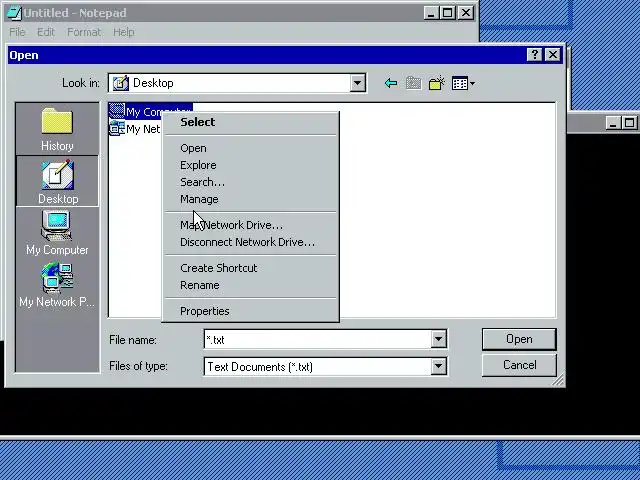This screenshot has height=480, width=640.
Task: Click the Desktop icon in Look in box
Action: (120, 83)
